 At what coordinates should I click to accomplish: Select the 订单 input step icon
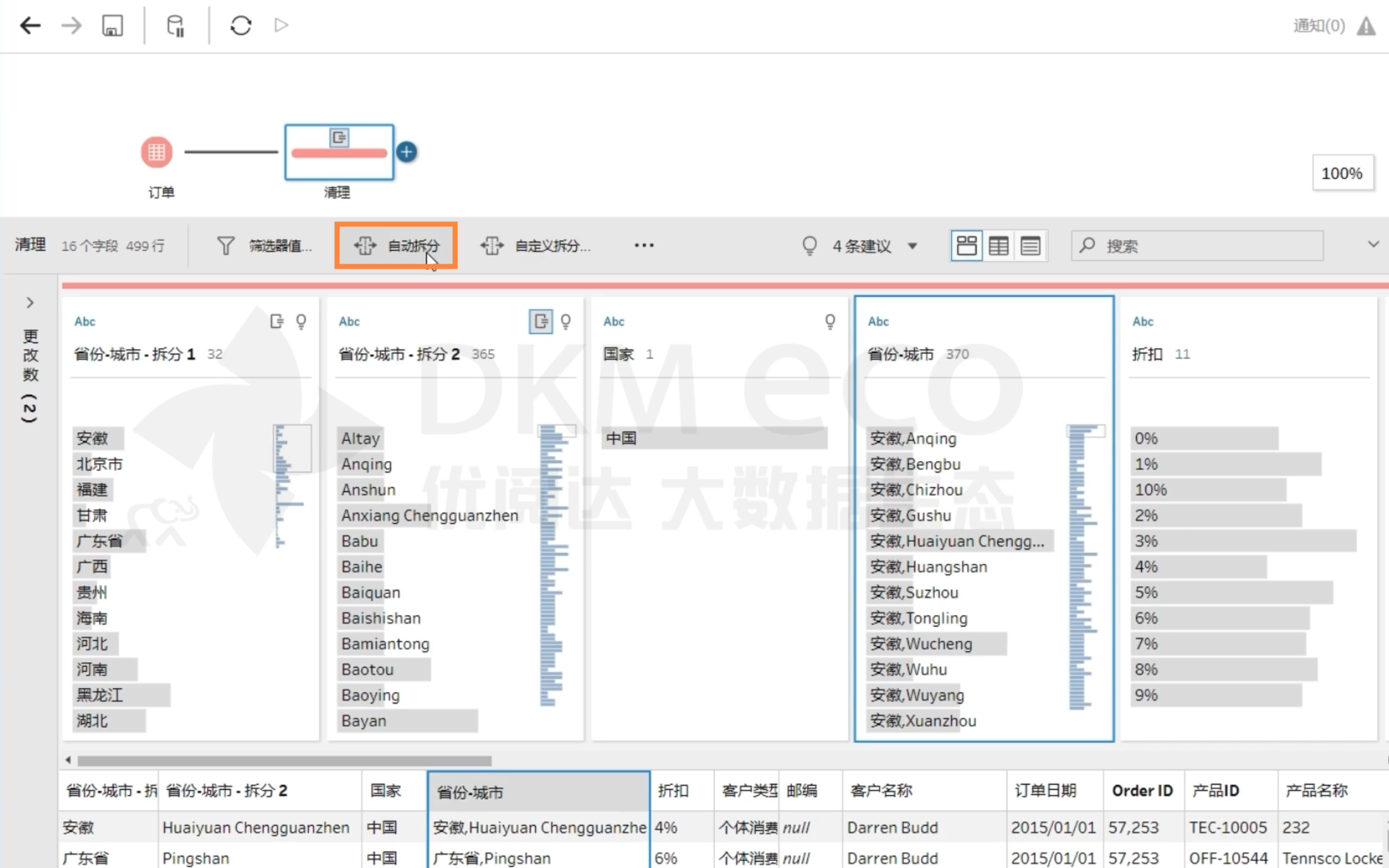click(156, 152)
